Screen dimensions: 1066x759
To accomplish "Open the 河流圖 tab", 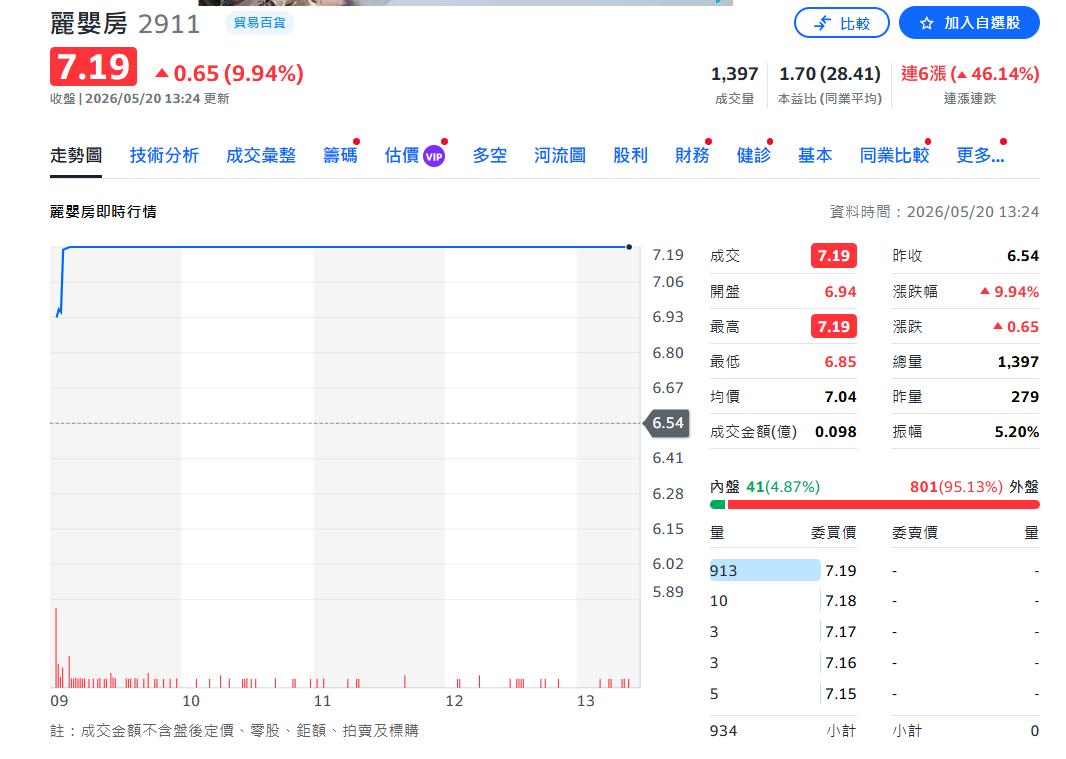I will (x=560, y=156).
